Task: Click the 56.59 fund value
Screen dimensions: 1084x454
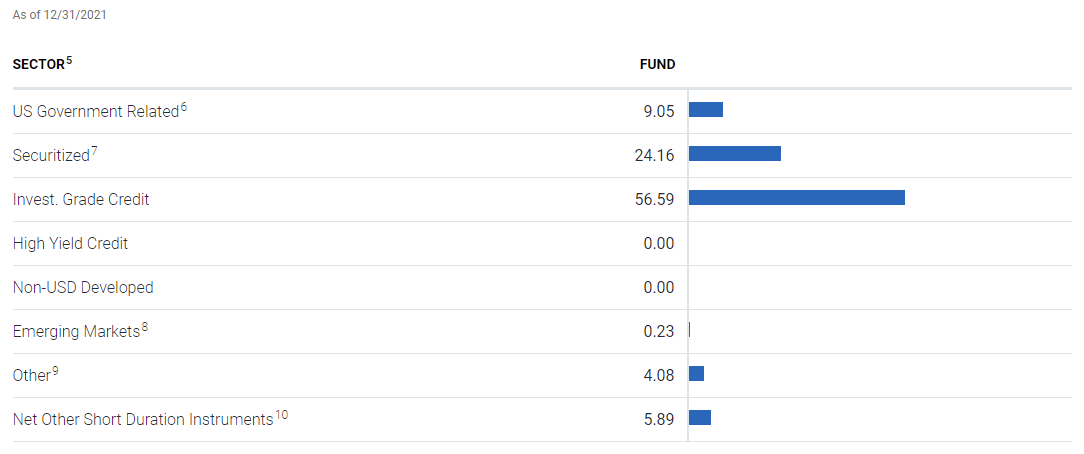Action: pyautogui.click(x=654, y=199)
